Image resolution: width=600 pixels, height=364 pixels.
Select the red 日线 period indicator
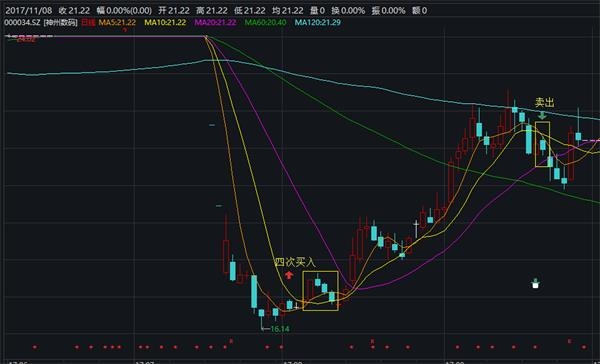88,23
